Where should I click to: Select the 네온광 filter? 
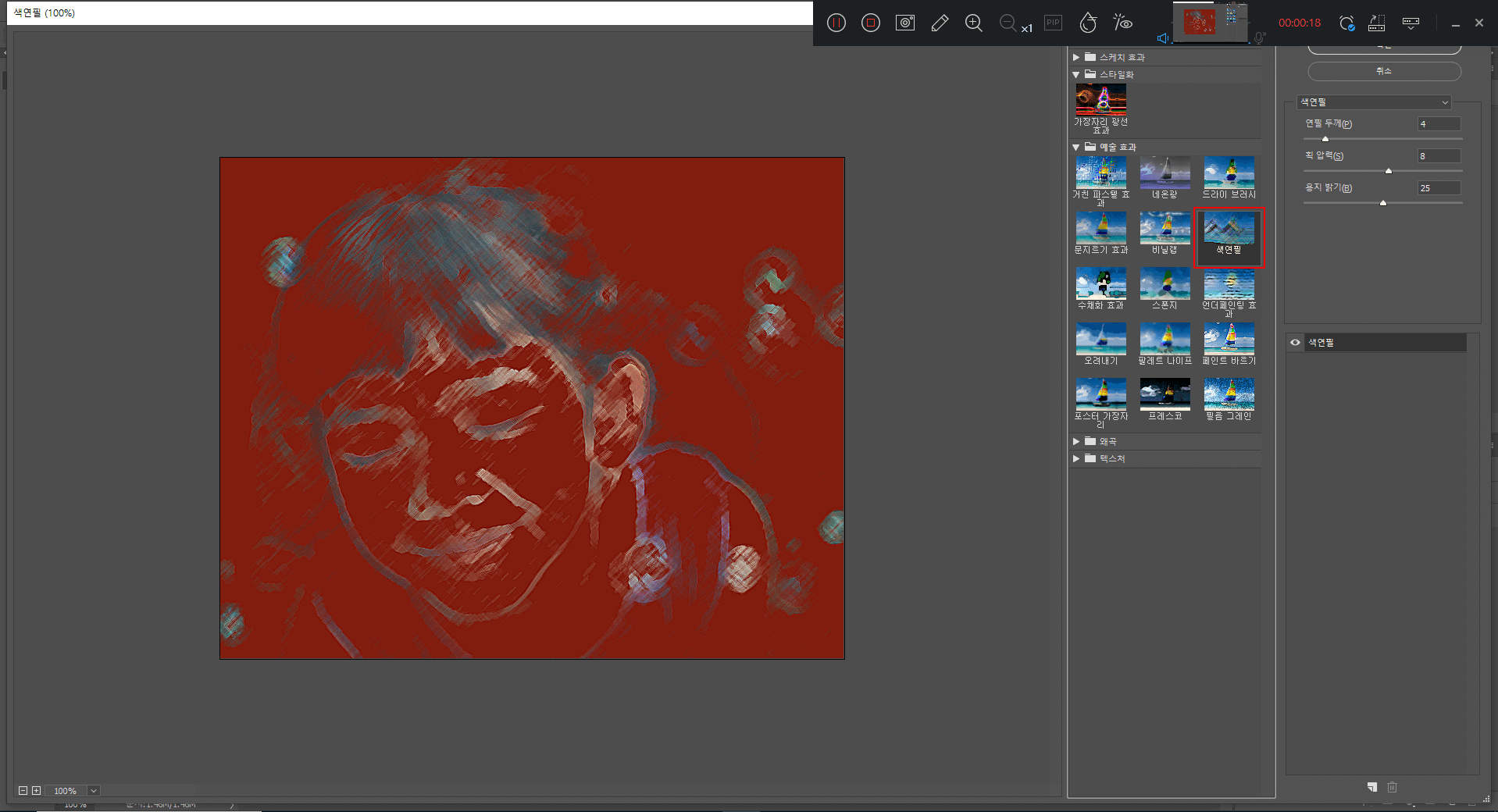(x=1165, y=172)
